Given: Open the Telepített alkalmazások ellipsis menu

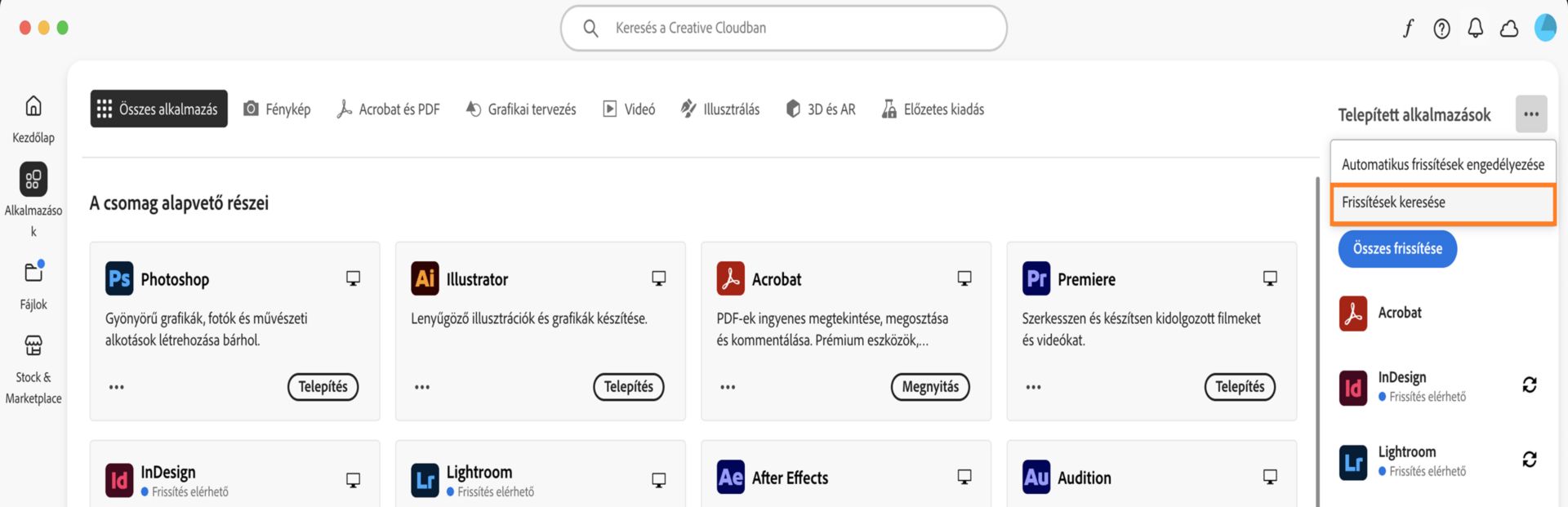Looking at the screenshot, I should [x=1532, y=113].
